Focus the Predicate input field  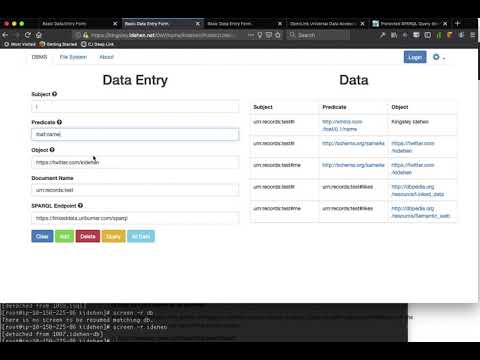[135, 134]
